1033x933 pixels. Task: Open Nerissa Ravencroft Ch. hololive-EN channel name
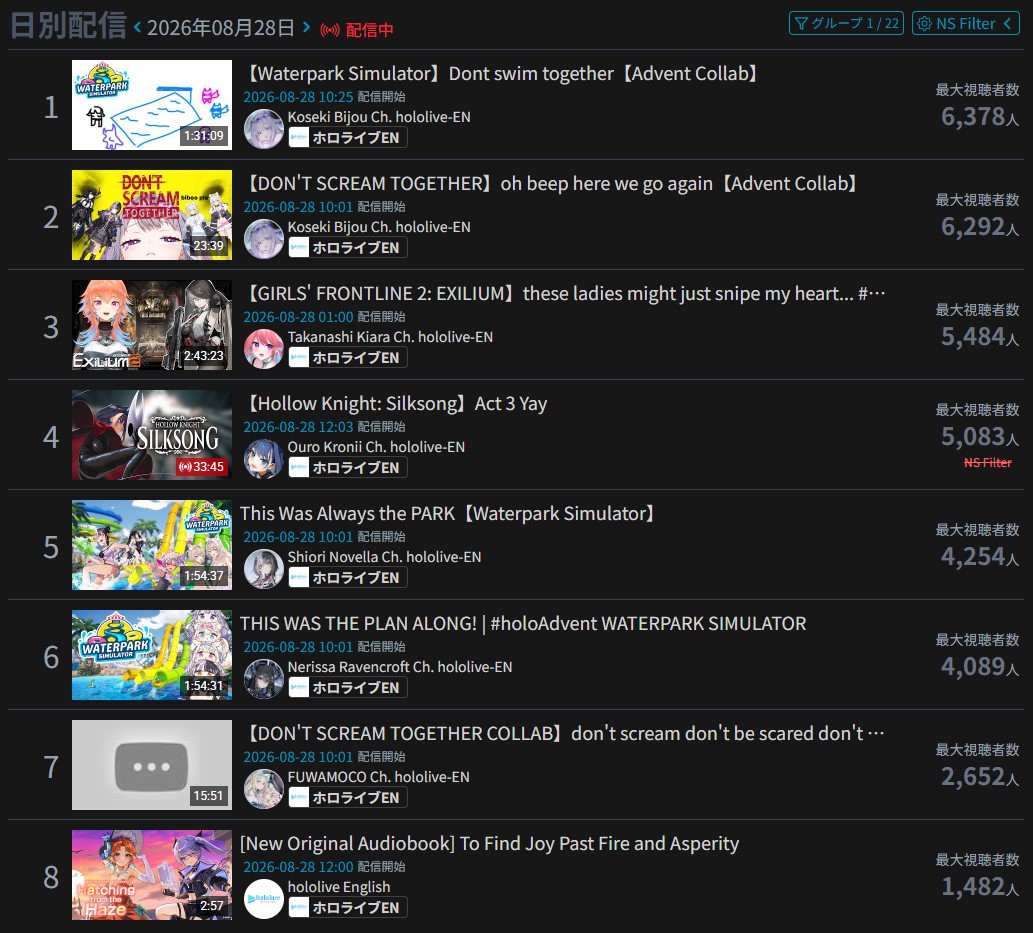click(400, 667)
